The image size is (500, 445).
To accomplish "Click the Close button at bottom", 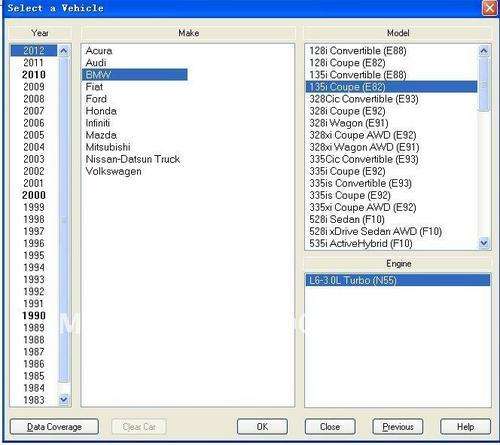I will click(x=330, y=427).
